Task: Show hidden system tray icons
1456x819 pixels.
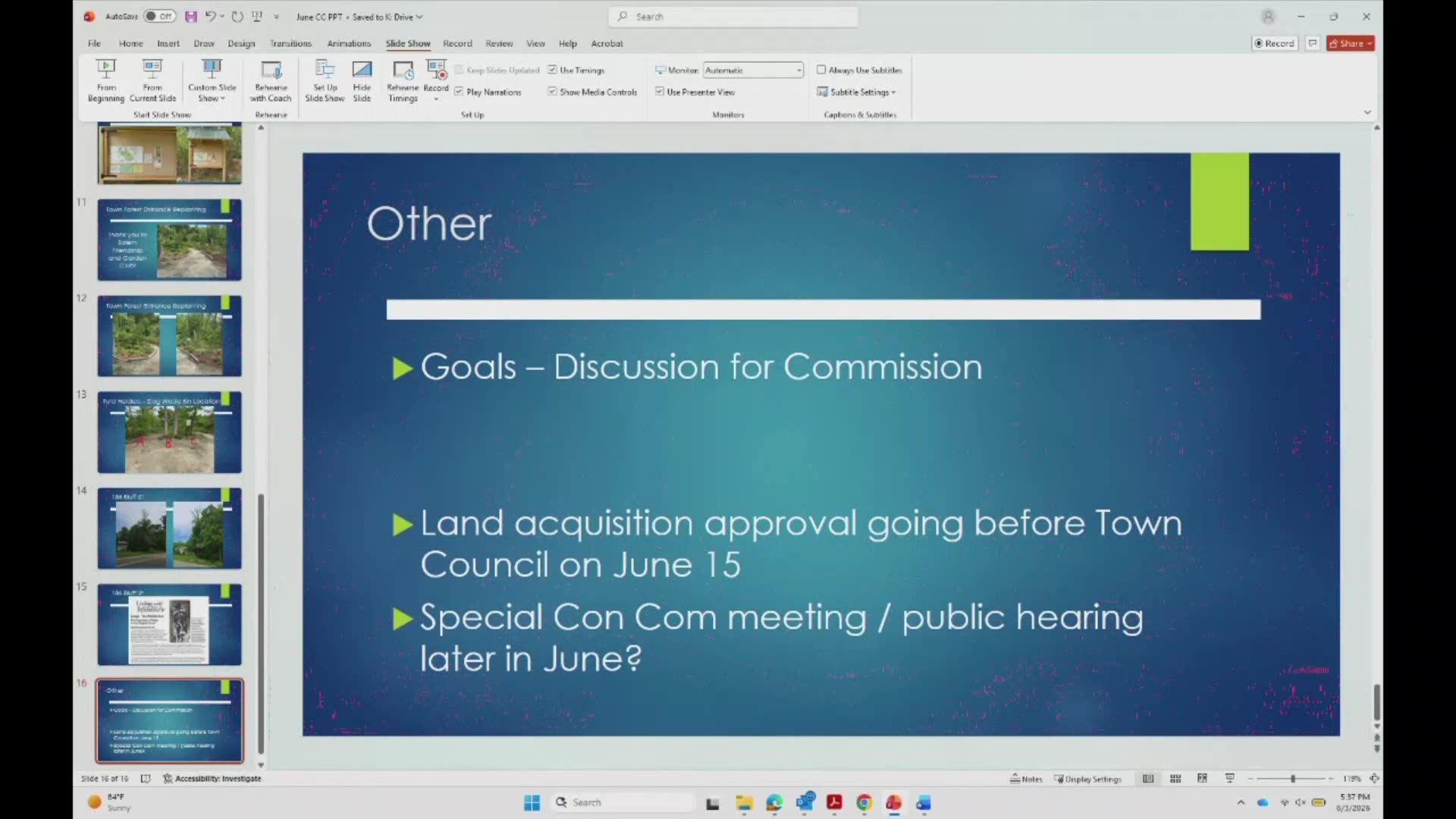Action: coord(1241,802)
